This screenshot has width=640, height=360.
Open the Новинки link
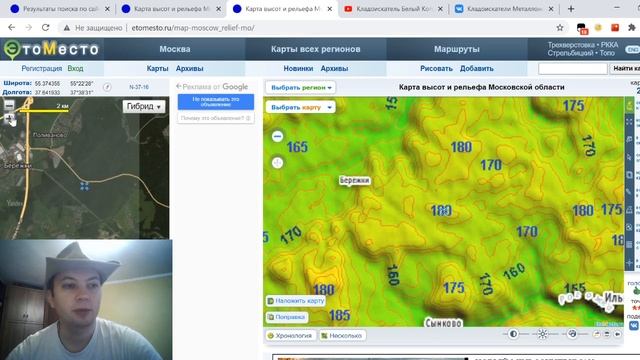coord(298,69)
